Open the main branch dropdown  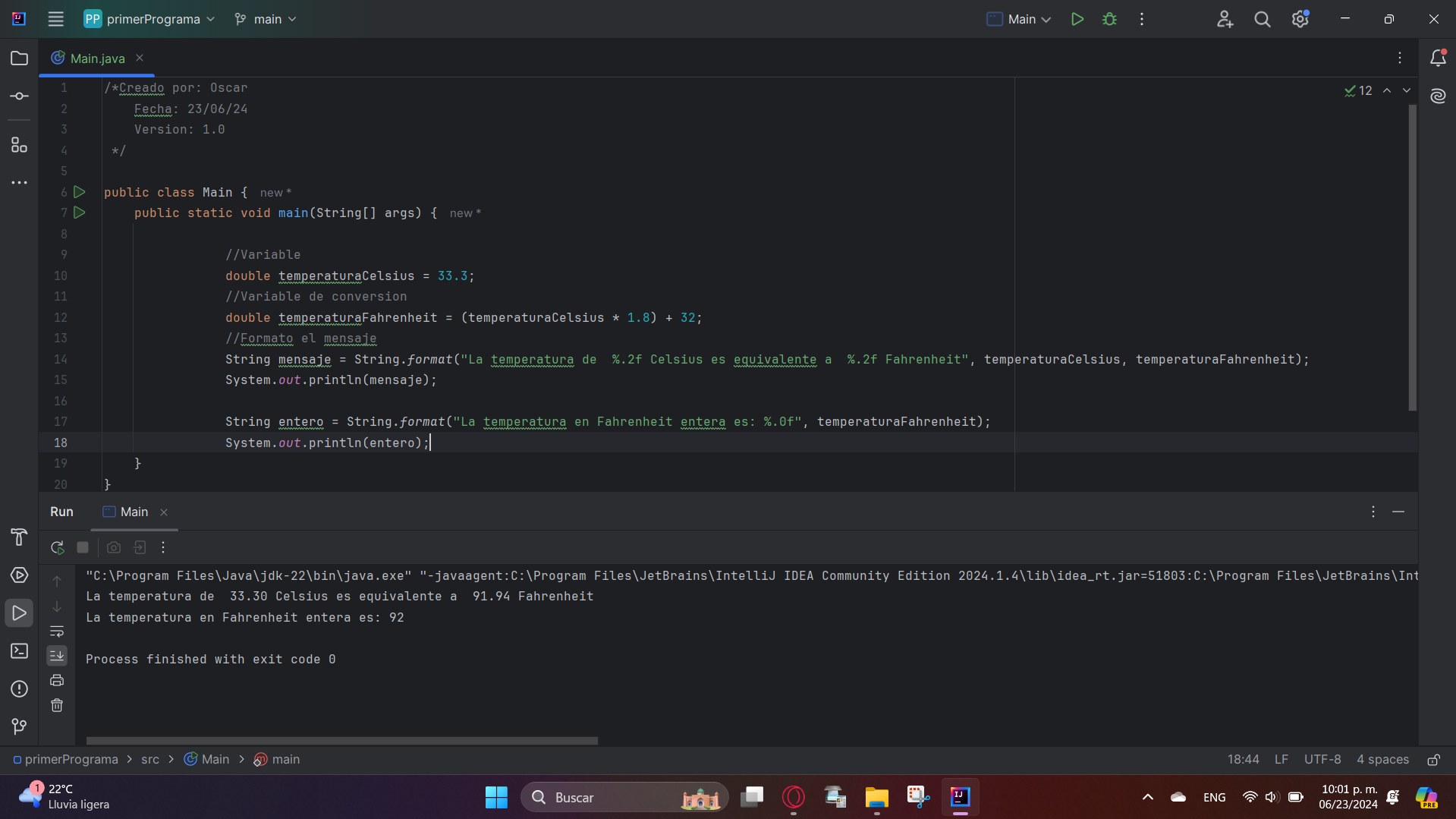point(265,19)
